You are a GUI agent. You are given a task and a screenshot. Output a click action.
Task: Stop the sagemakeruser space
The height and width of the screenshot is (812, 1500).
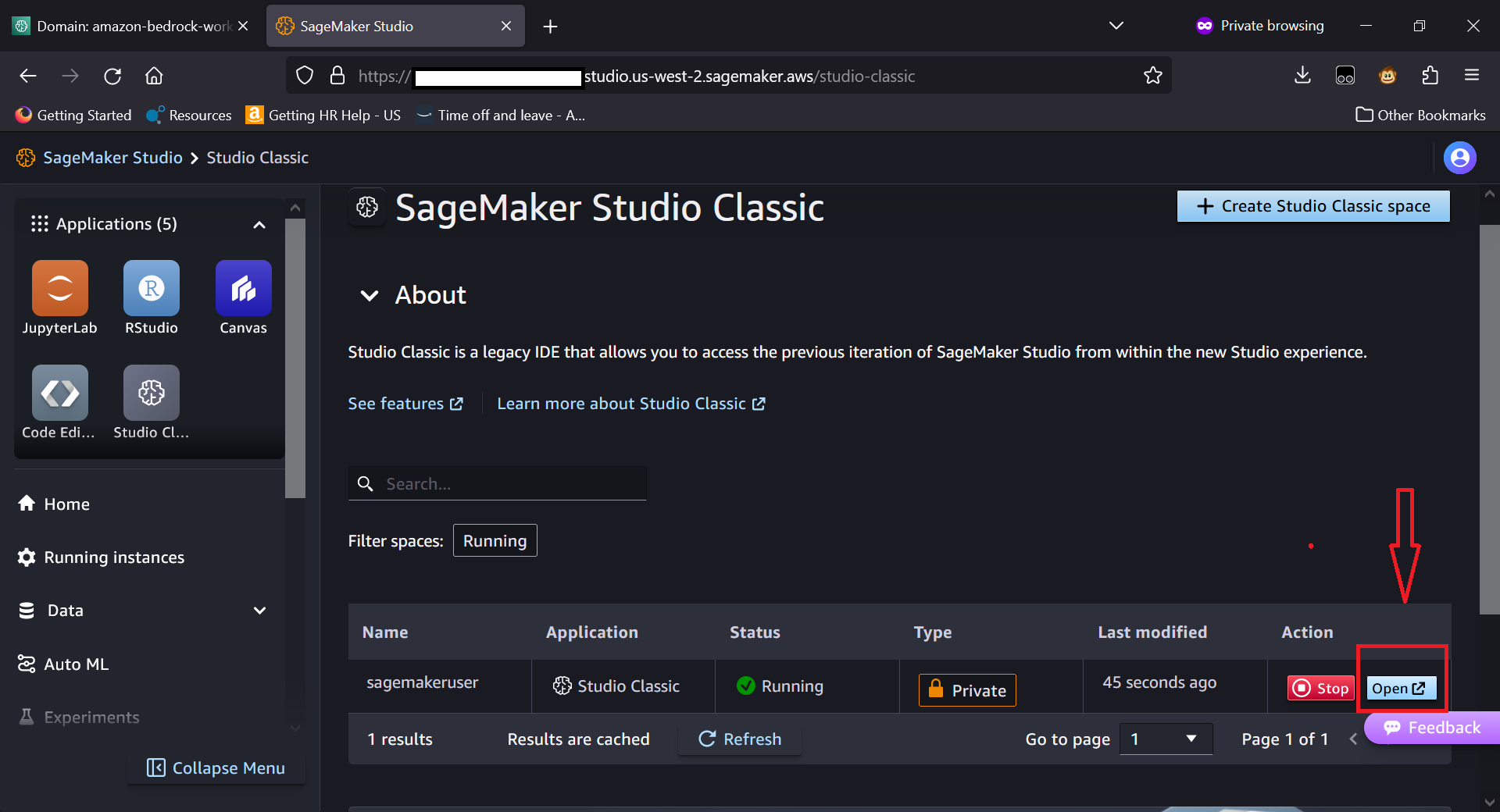click(x=1320, y=688)
